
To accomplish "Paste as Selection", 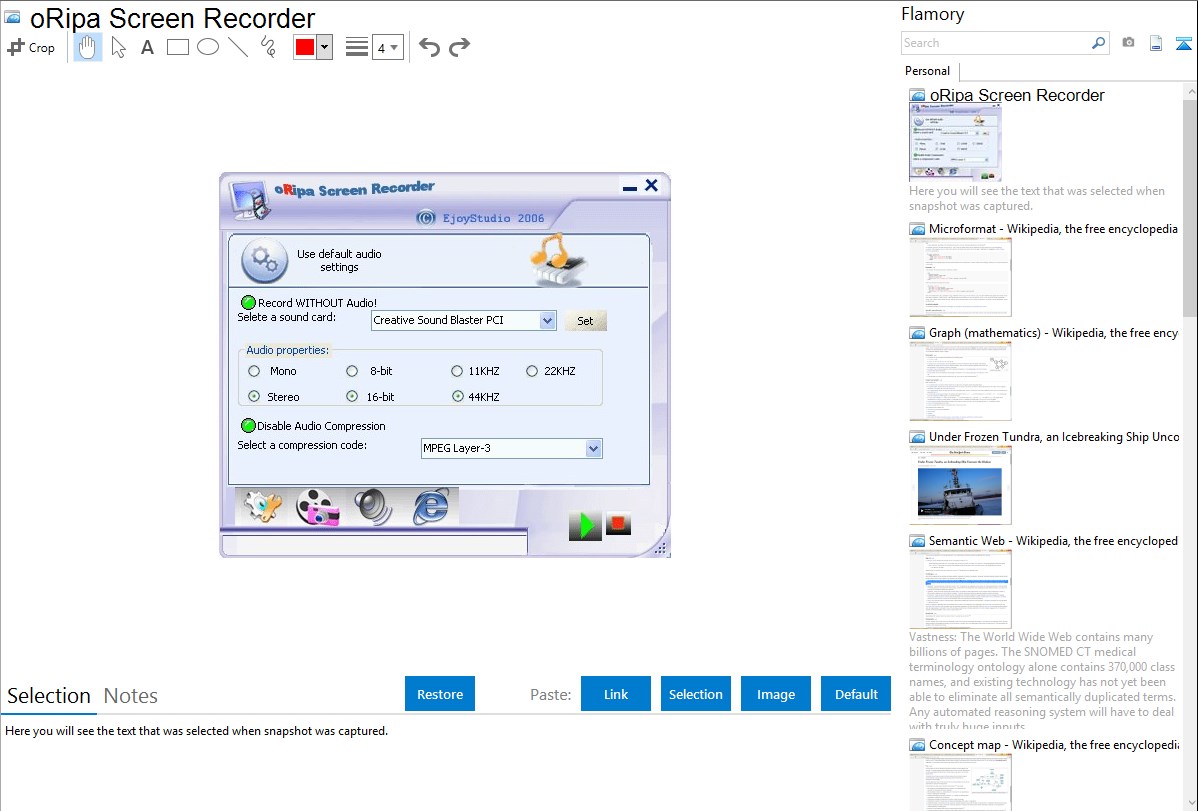I will (695, 694).
